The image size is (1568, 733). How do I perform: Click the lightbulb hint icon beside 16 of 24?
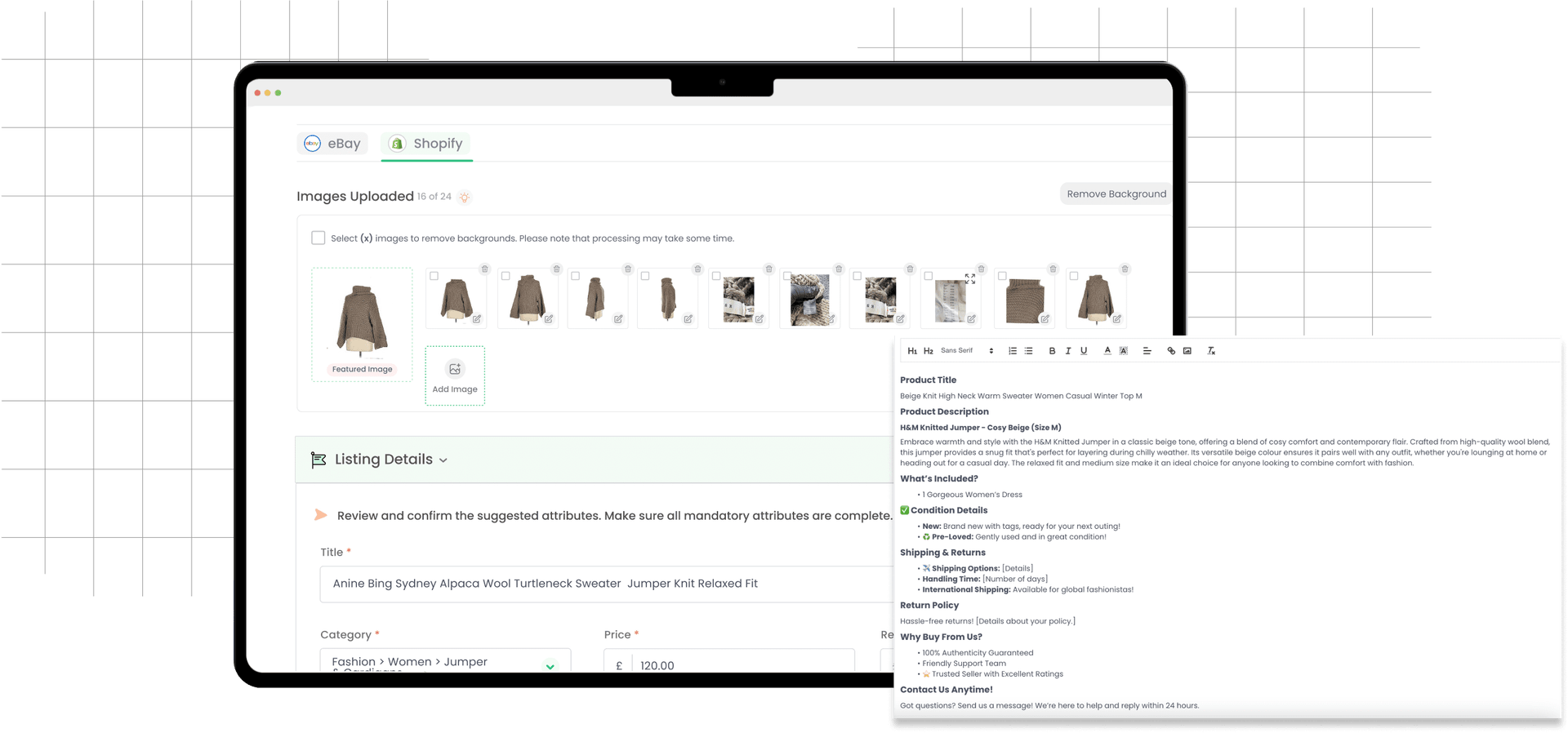[465, 197]
